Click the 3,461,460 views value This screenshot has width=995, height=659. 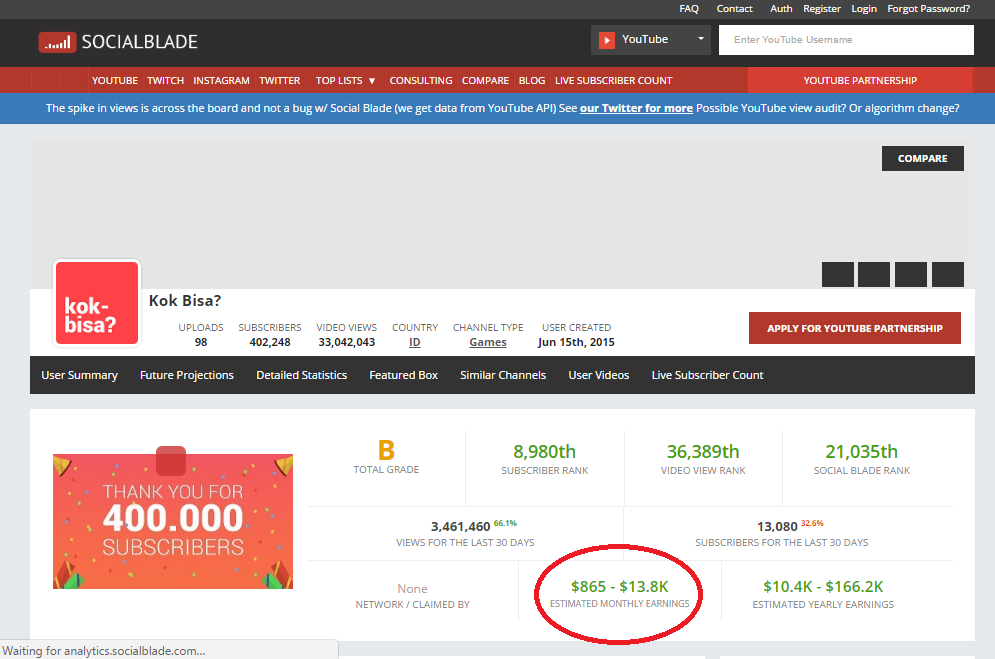tap(460, 526)
